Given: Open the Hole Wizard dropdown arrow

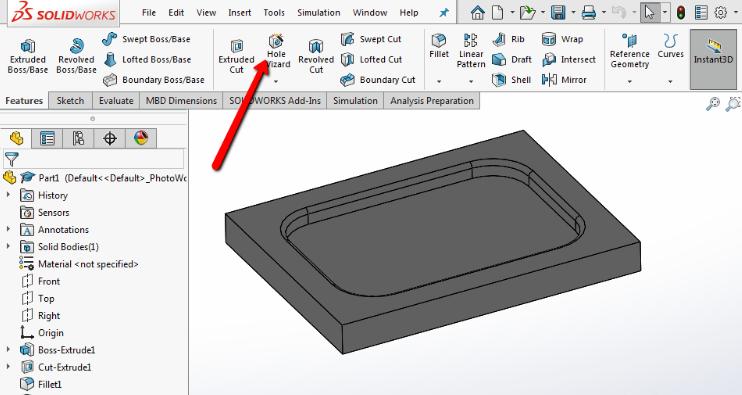Looking at the screenshot, I should pyautogui.click(x=276, y=81).
